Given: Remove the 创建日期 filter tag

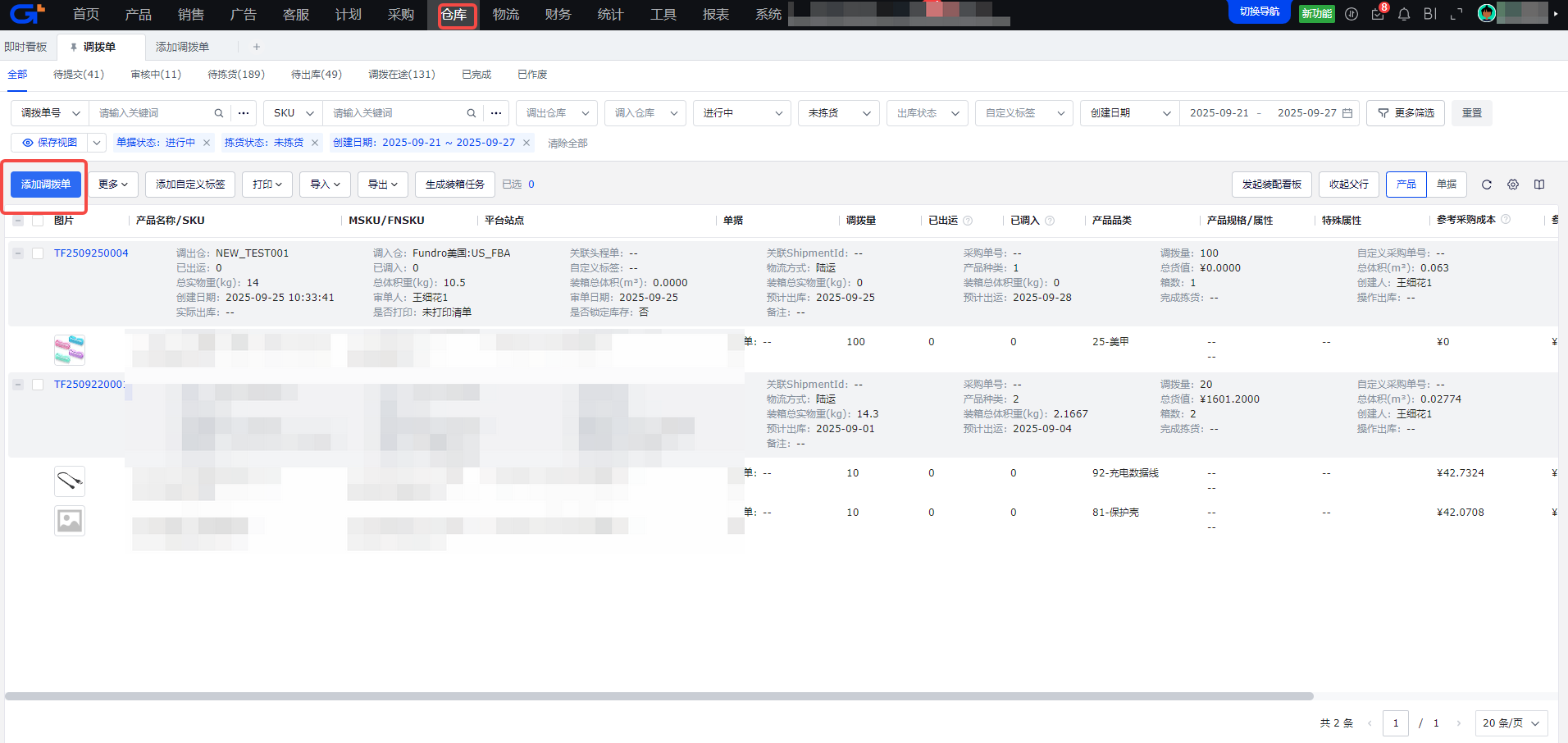Looking at the screenshot, I should tap(526, 143).
